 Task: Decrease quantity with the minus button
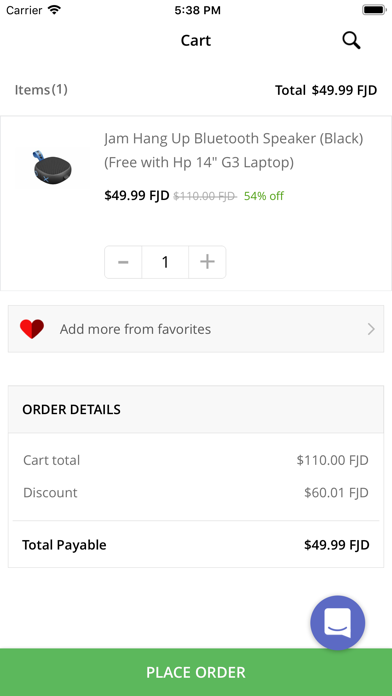[123, 262]
